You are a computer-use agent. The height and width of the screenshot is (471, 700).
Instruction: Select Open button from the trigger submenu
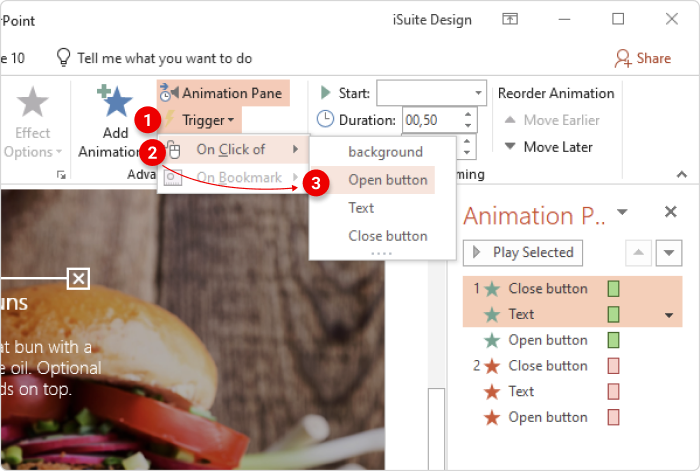click(x=387, y=180)
